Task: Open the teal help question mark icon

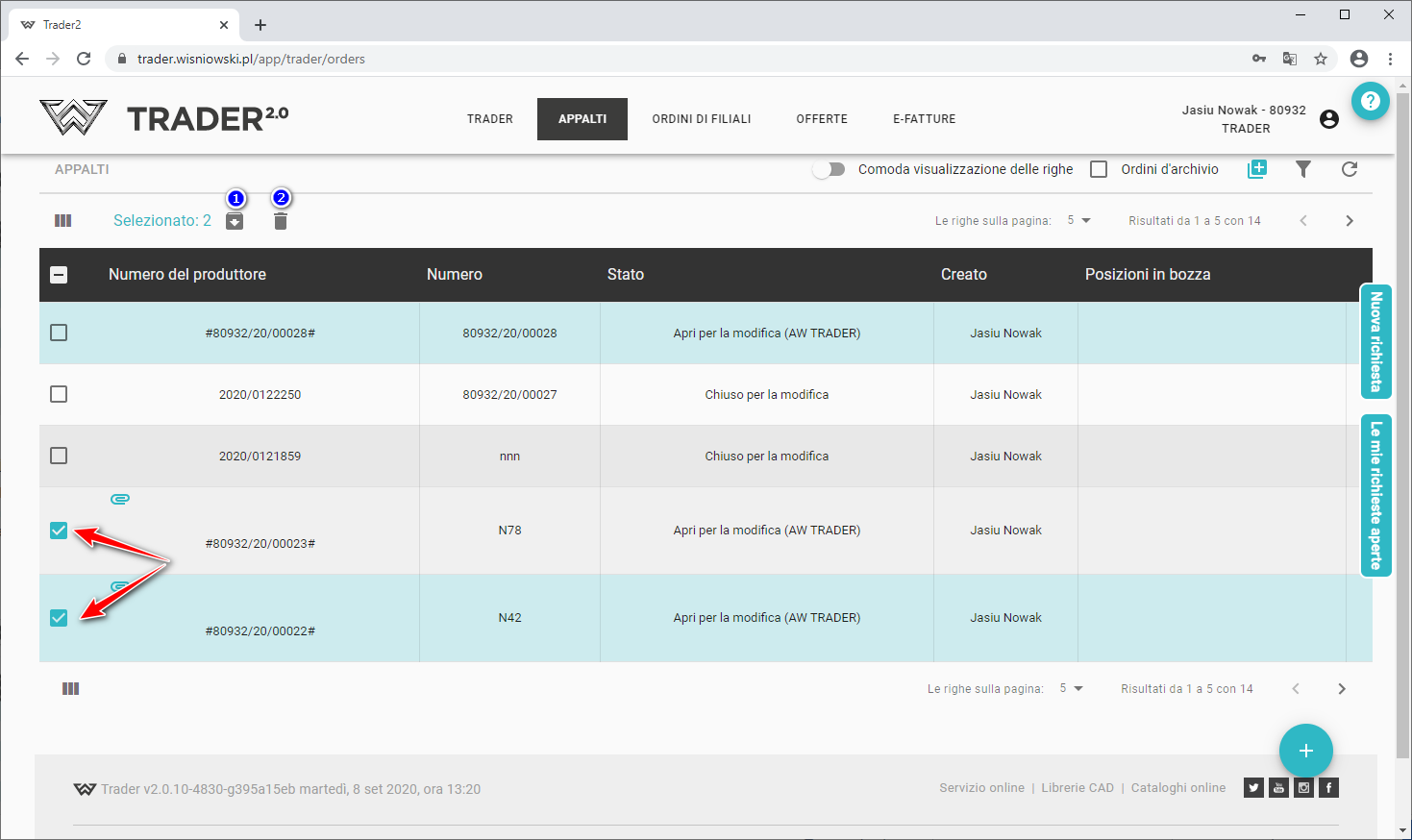Action: pos(1371,101)
